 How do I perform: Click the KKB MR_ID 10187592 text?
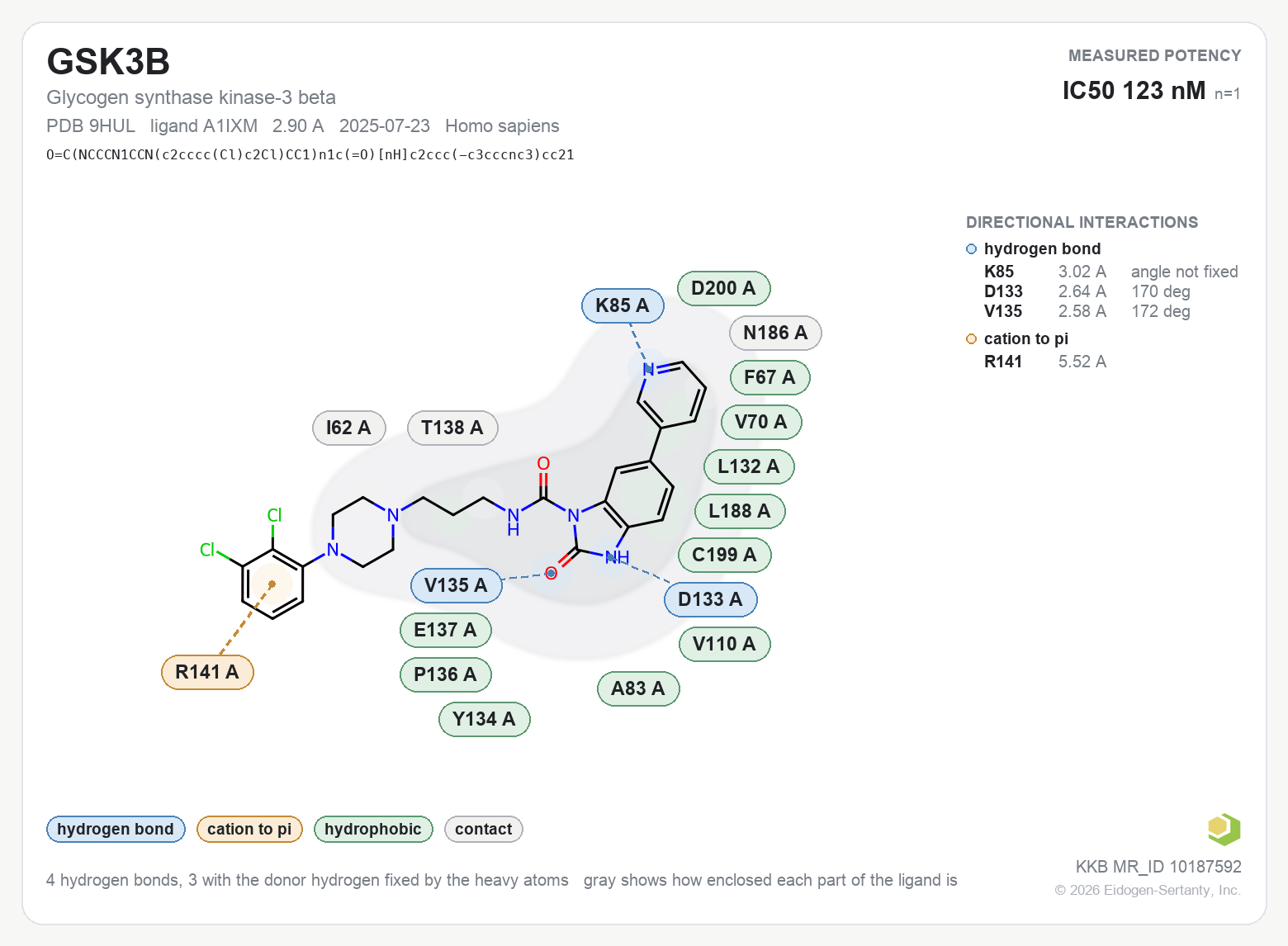pyautogui.click(x=1158, y=867)
